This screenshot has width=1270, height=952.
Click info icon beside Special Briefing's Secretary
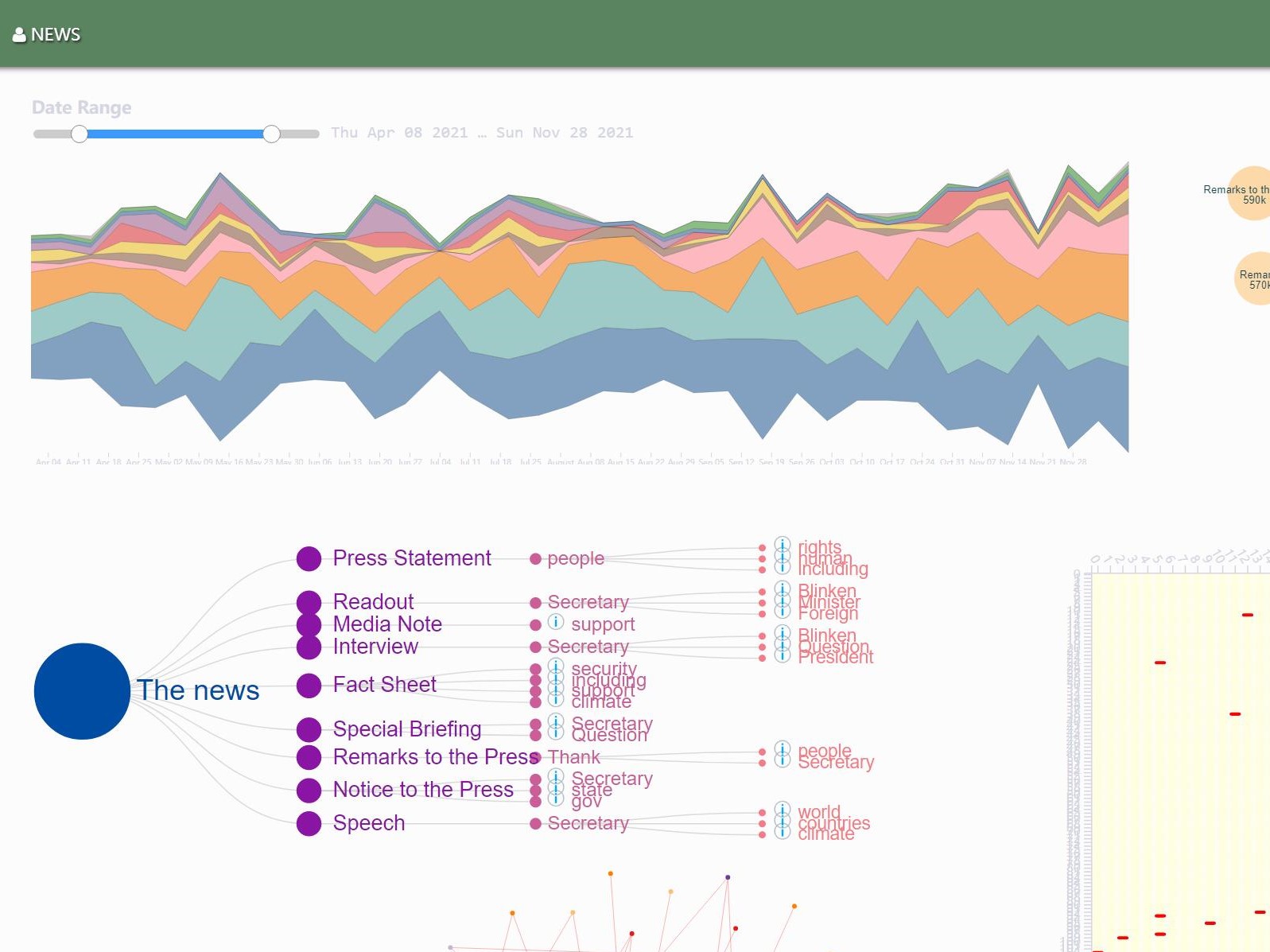(556, 721)
